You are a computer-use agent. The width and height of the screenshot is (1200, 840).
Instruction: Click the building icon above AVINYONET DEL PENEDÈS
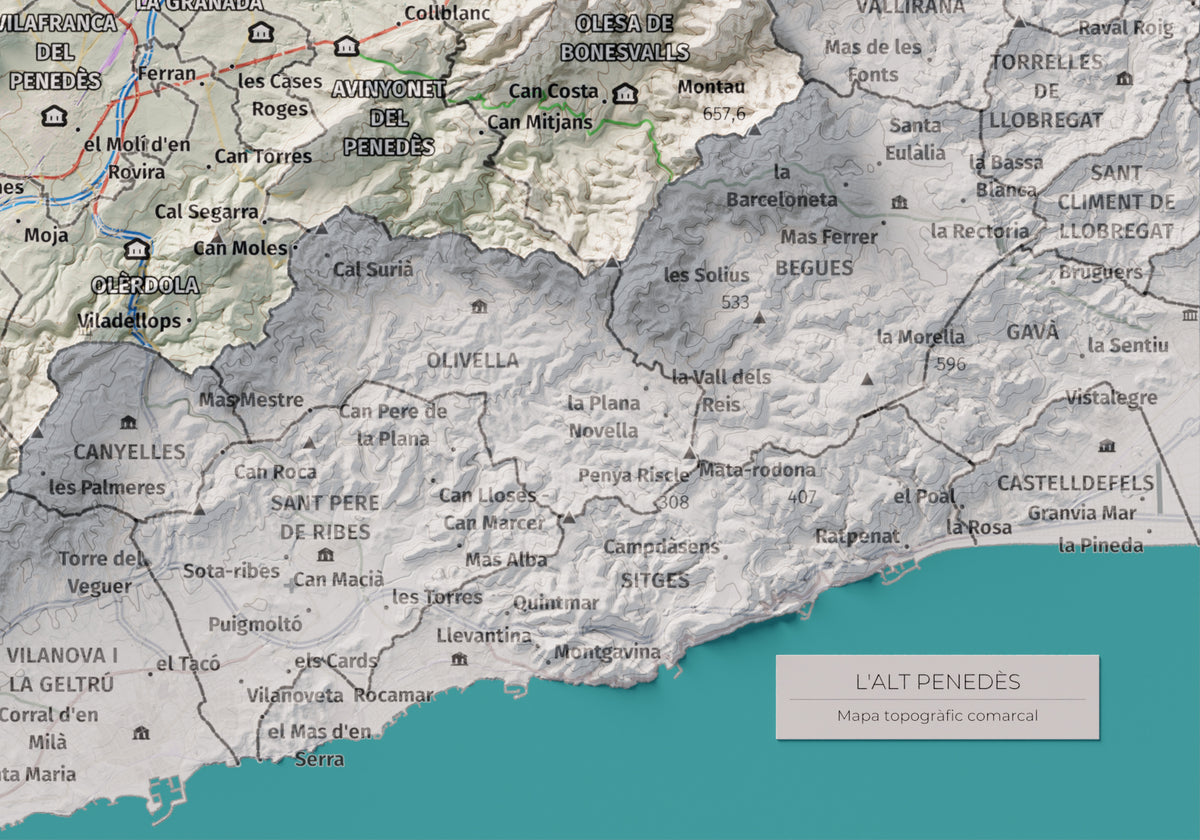pyautogui.click(x=346, y=46)
